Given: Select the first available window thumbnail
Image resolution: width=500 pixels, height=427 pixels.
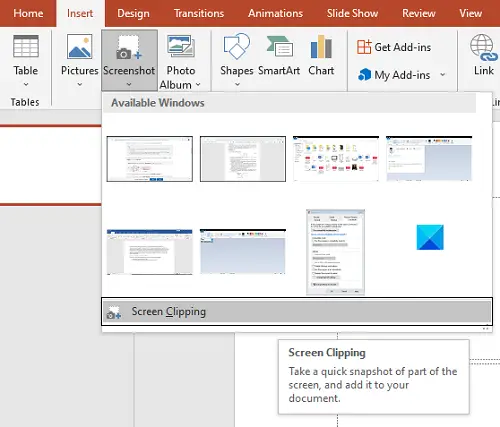Looking at the screenshot, I should click(150, 159).
